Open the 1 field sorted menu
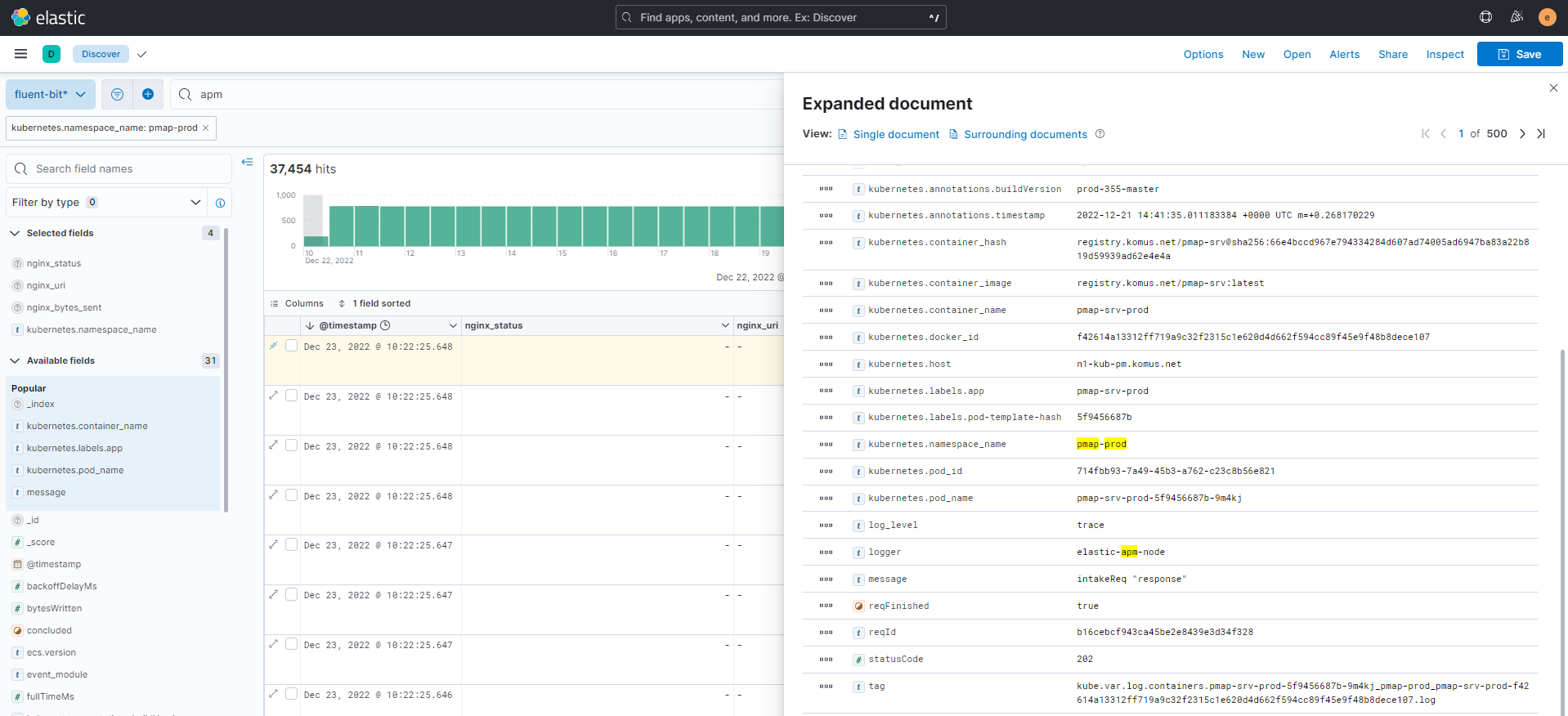This screenshot has height=716, width=1568. pos(374,303)
